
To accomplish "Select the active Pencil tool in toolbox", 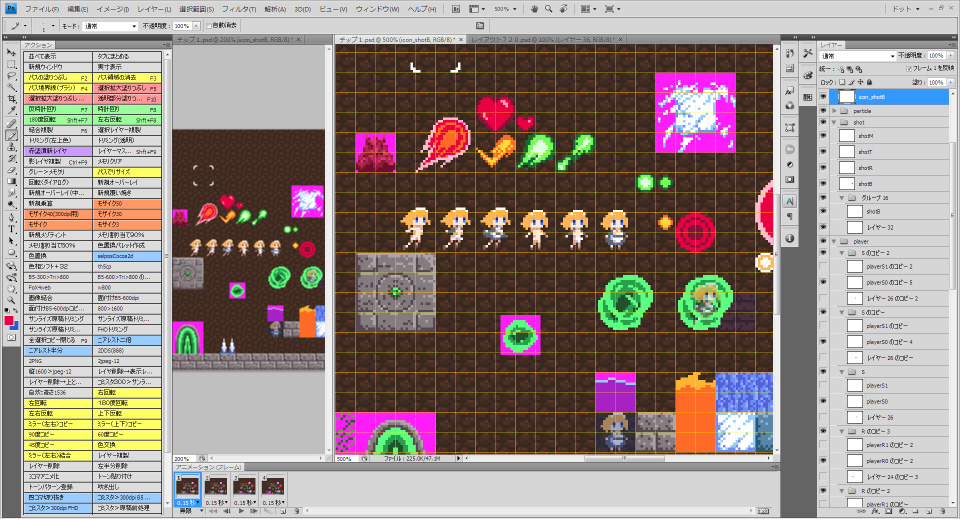I will pyautogui.click(x=11, y=136).
